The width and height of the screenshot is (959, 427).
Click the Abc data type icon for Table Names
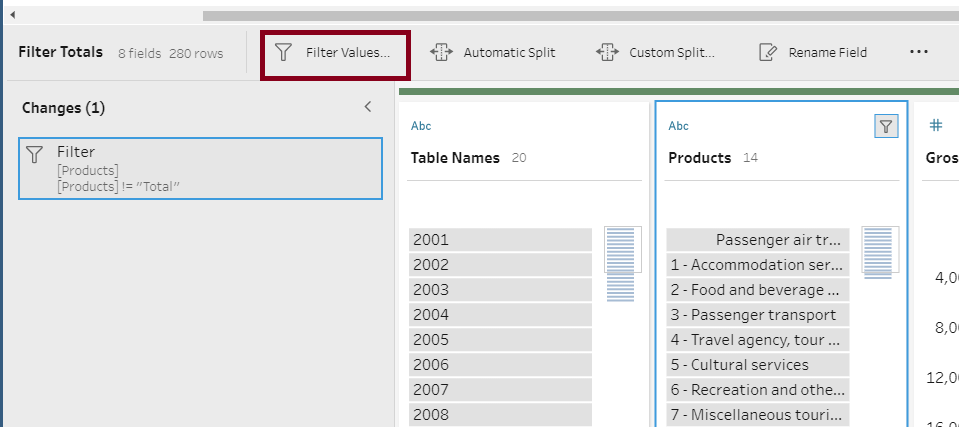point(421,126)
